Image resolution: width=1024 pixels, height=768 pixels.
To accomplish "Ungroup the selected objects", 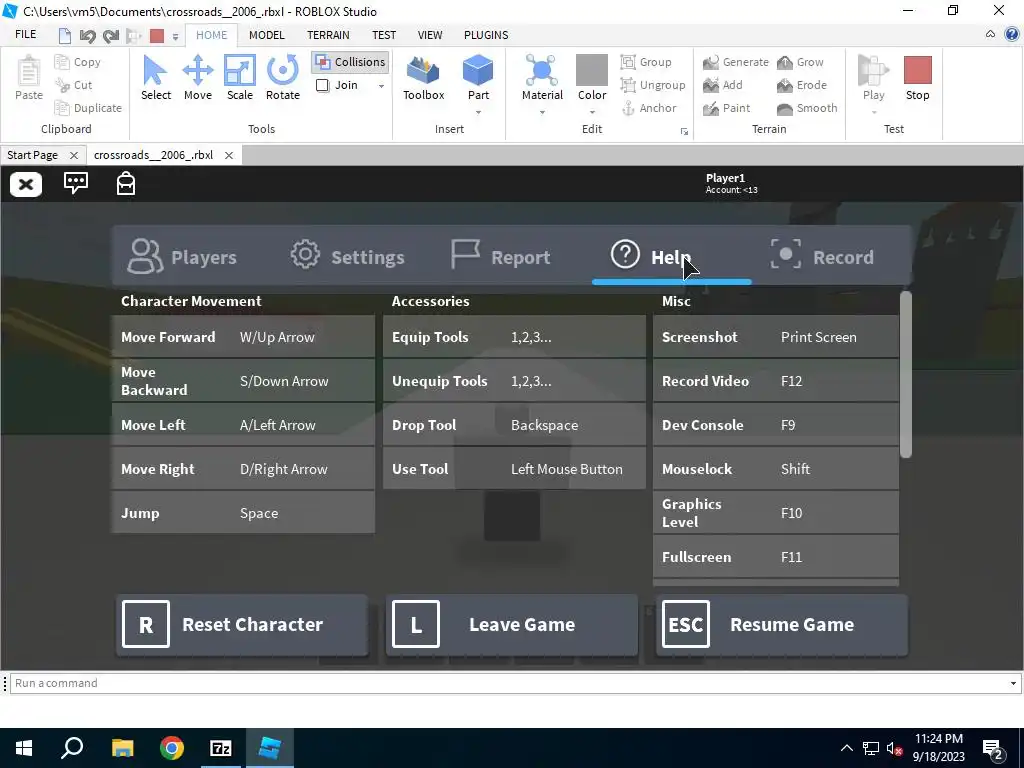I will [653, 85].
